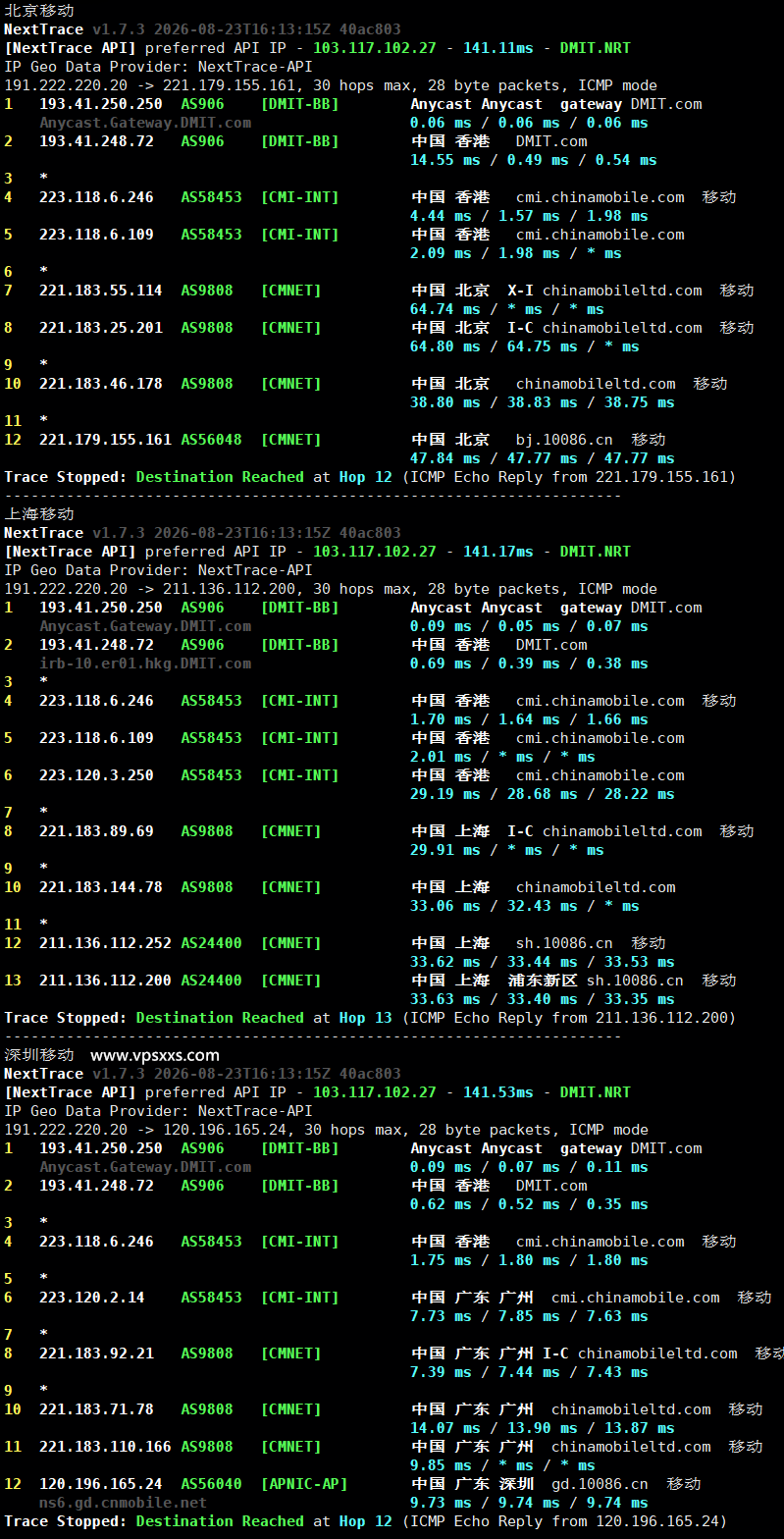Click the 141.53ms API latency value
Screen dimensions: 784x1539
(x=498, y=1092)
